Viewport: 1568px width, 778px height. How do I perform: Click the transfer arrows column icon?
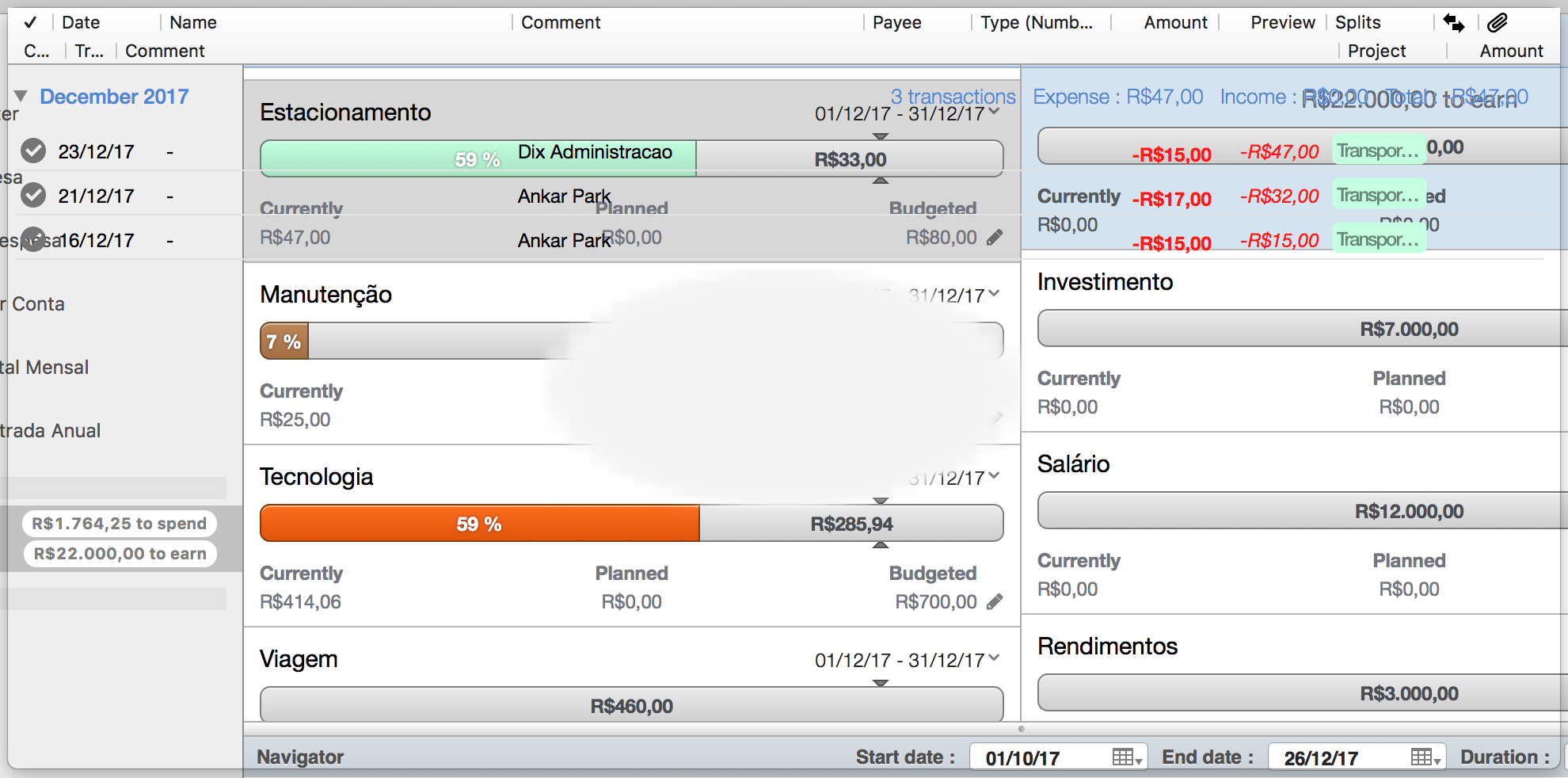(x=1454, y=23)
